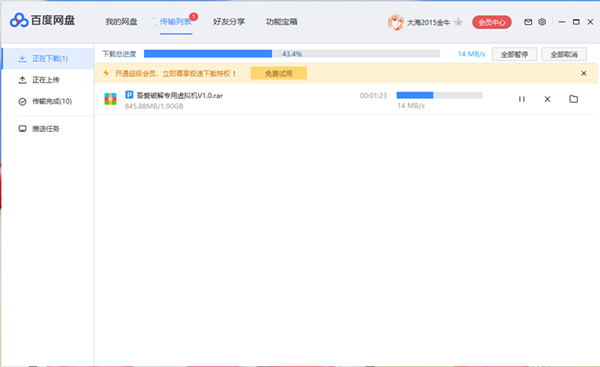Select 正在下载(1) in sidebar
The width and height of the screenshot is (600, 367).
point(48,59)
